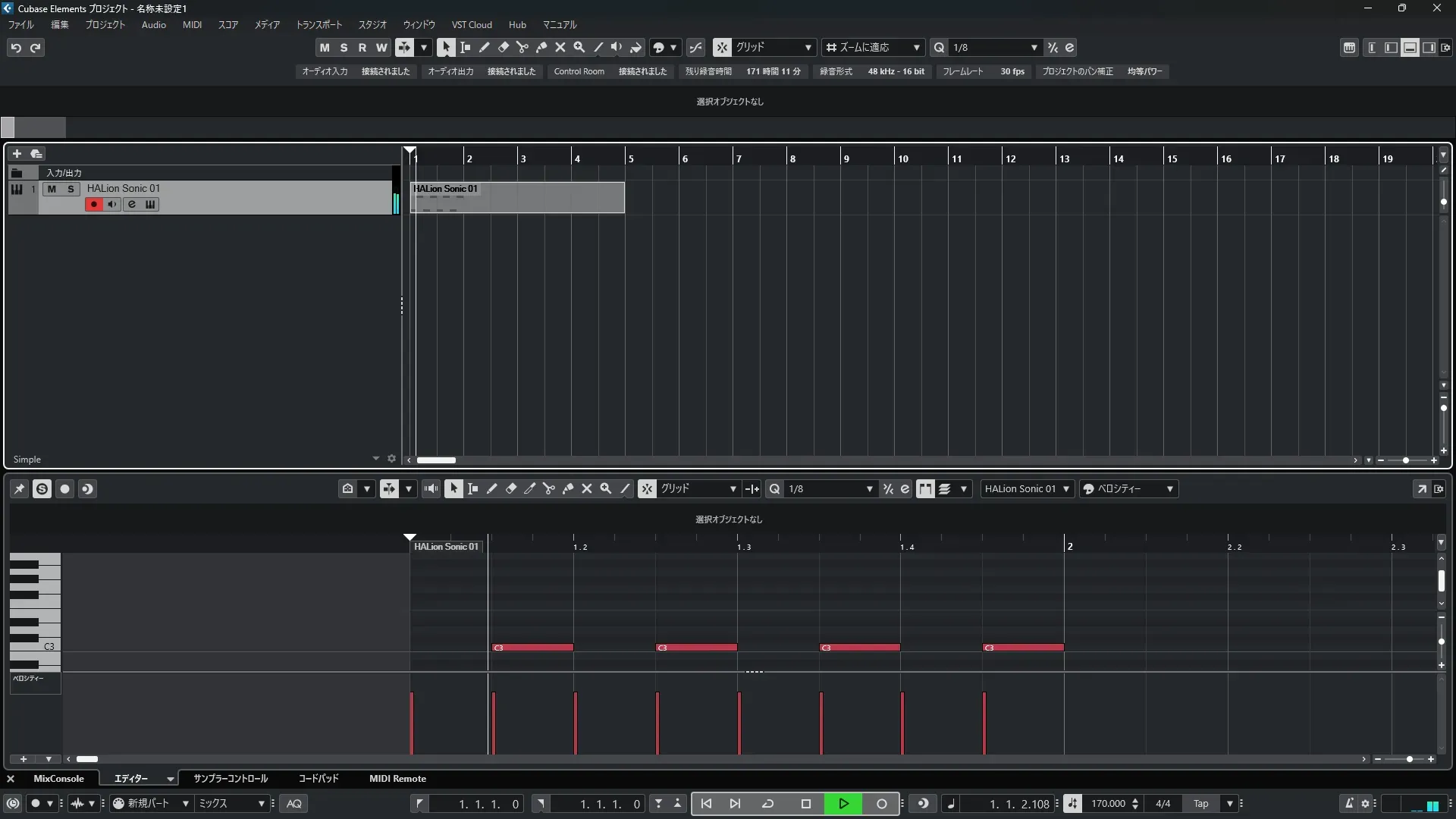Toggle Record Enable on HALion Sonic 01 track
The width and height of the screenshot is (1456, 819).
(93, 204)
